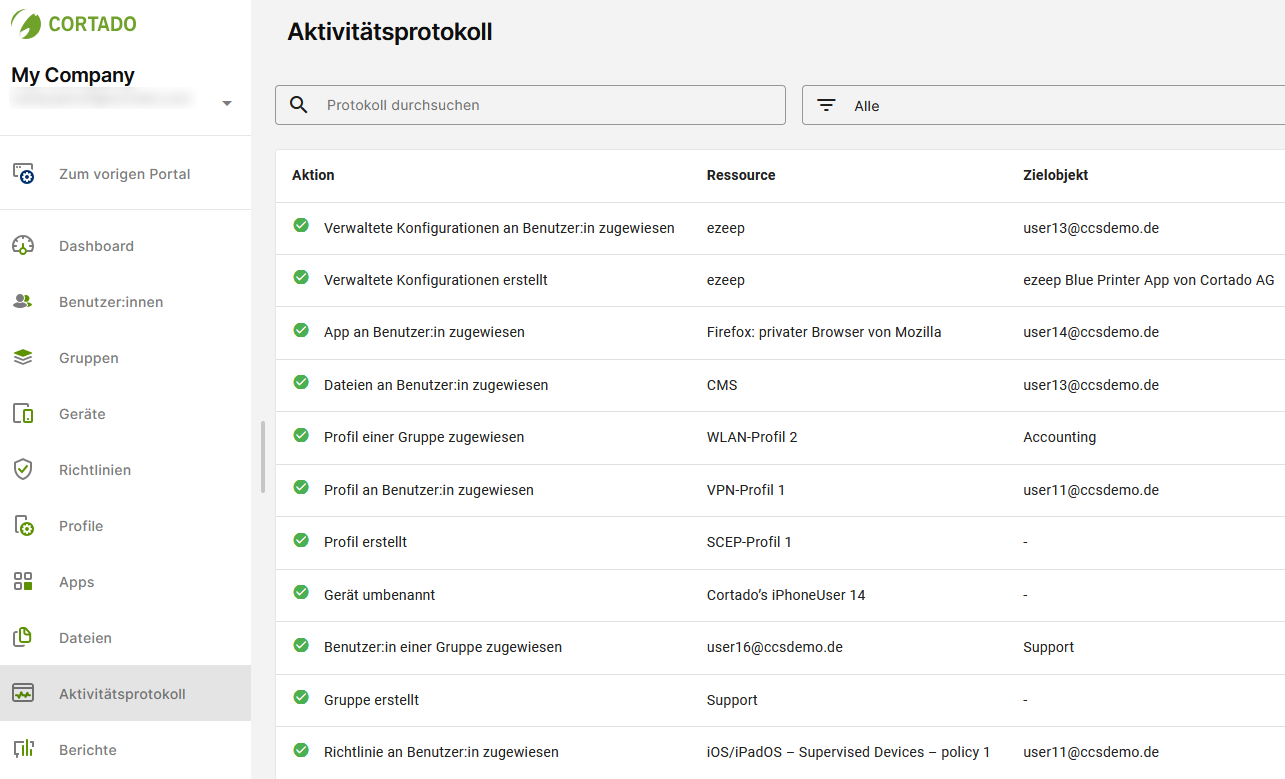1285x779 pixels.
Task: Click 'user14@ccsdemo.de' target cell
Action: tap(1091, 332)
